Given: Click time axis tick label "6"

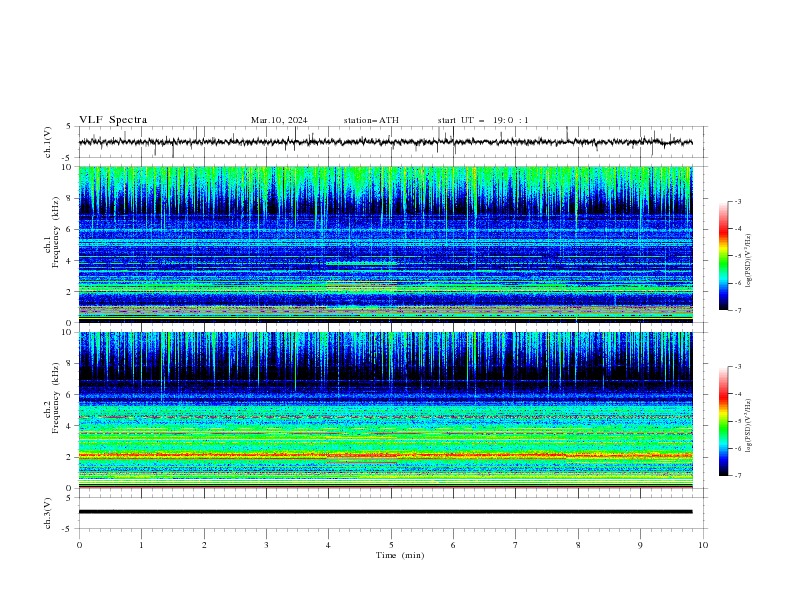Looking at the screenshot, I should click(x=453, y=545).
